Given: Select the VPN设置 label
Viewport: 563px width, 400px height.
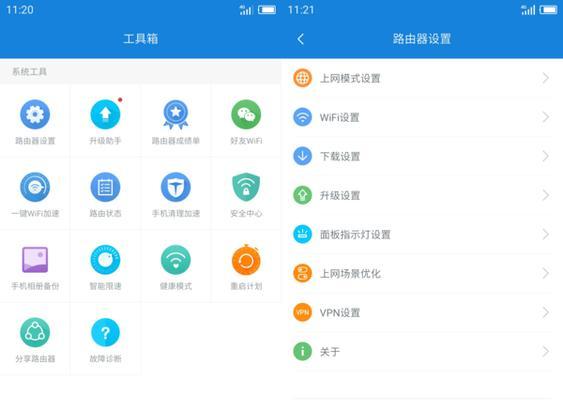Looking at the screenshot, I should tap(340, 313).
